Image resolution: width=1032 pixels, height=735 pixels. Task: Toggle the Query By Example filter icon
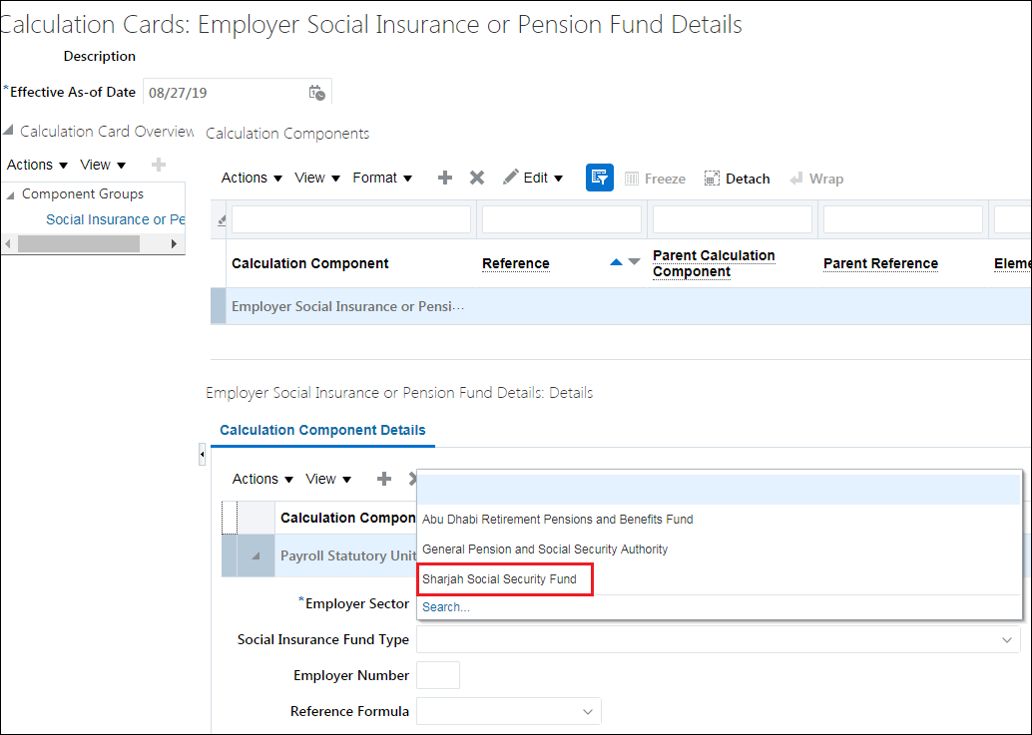(599, 178)
